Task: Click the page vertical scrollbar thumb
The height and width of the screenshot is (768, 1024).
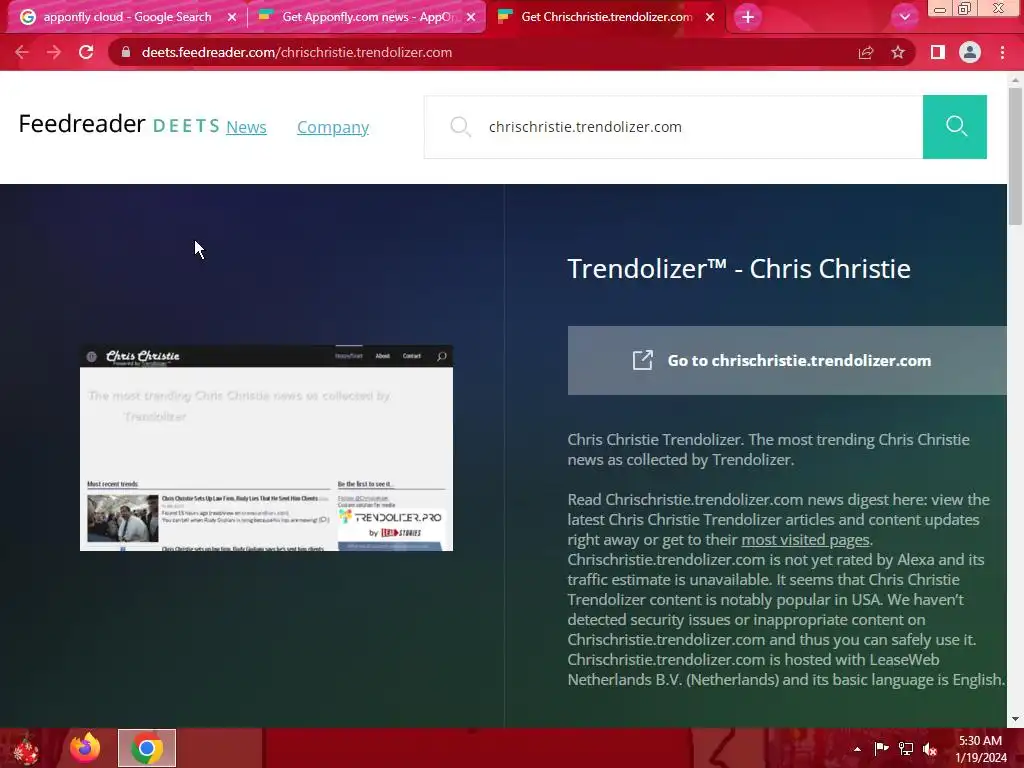Action: 1015,155
